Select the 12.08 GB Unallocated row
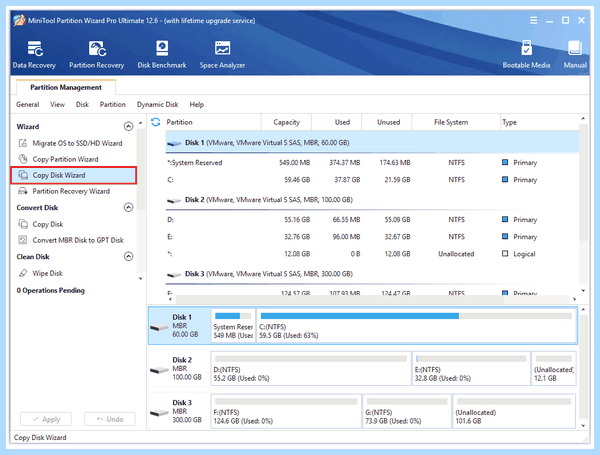The width and height of the screenshot is (600, 455). tap(372, 254)
